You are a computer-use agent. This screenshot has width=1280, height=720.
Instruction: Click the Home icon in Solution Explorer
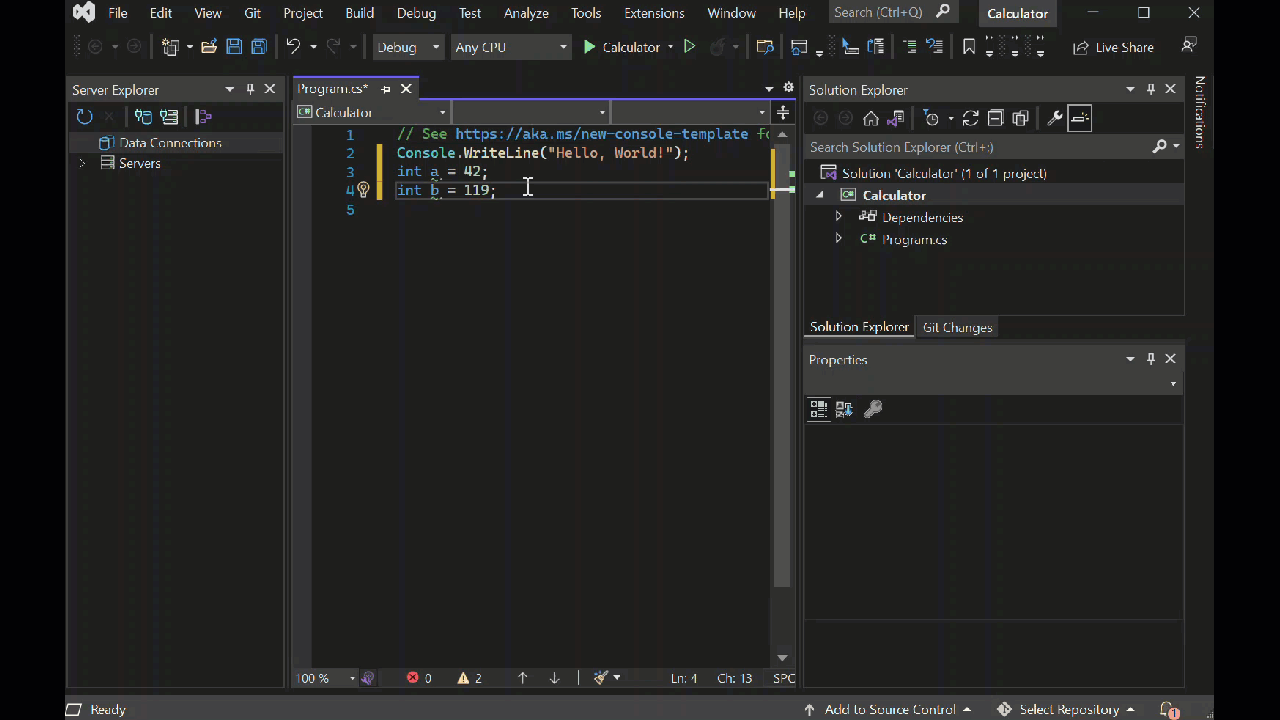pos(870,118)
